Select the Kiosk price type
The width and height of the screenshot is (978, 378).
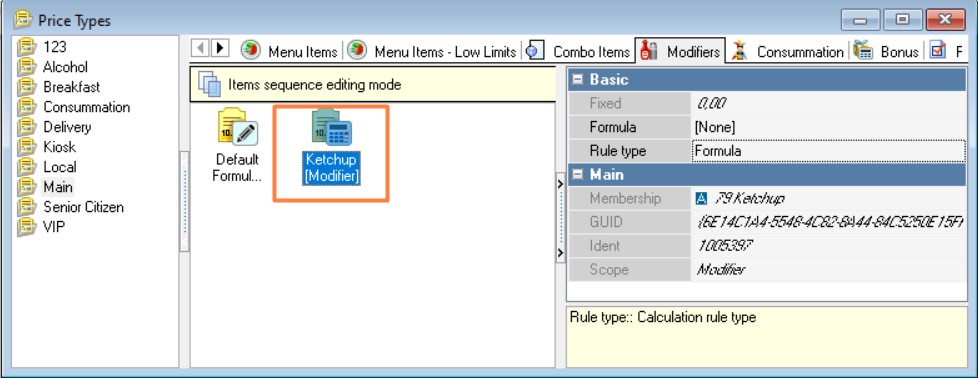[x=59, y=147]
